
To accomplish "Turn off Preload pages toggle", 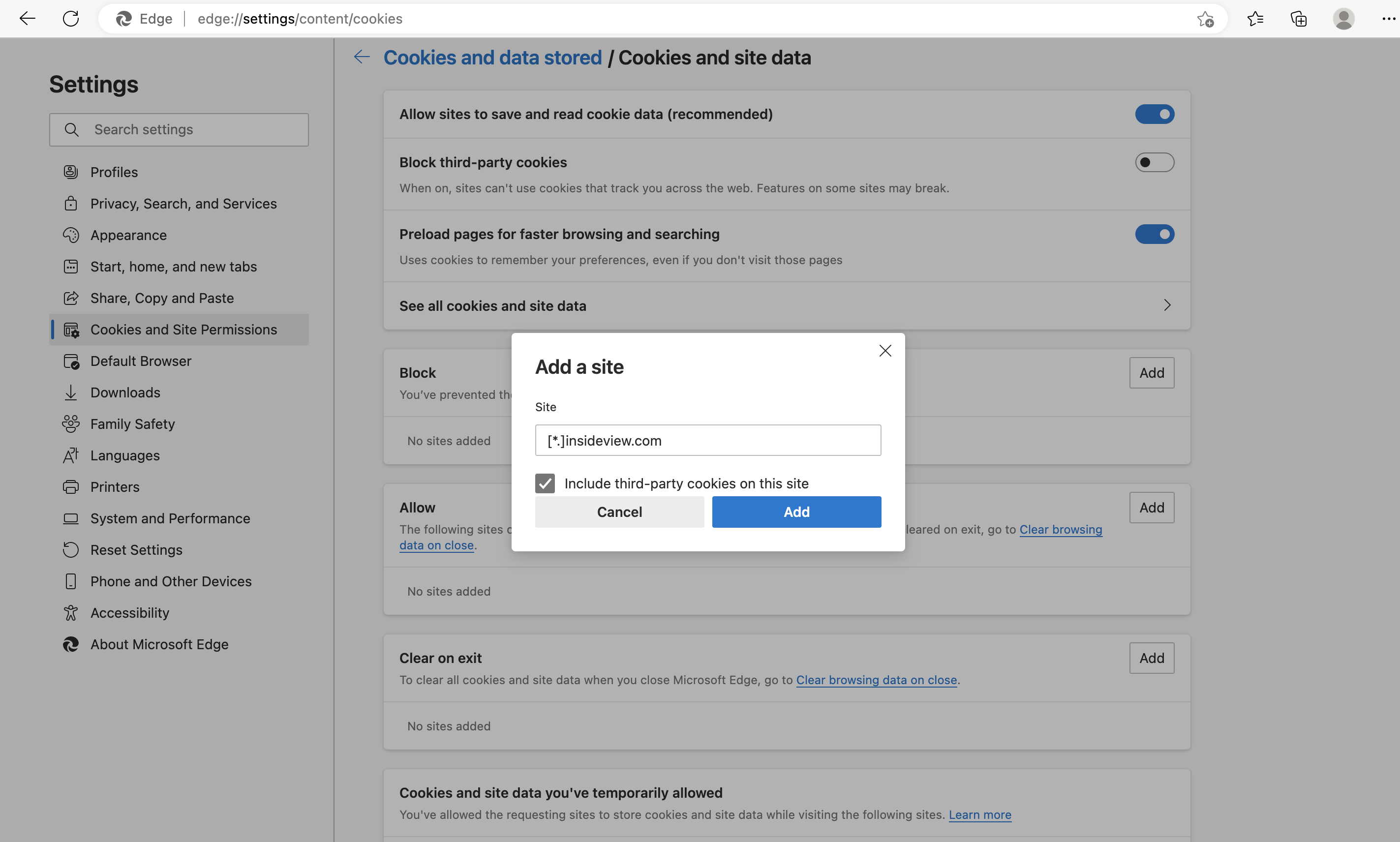I will 1154,234.
